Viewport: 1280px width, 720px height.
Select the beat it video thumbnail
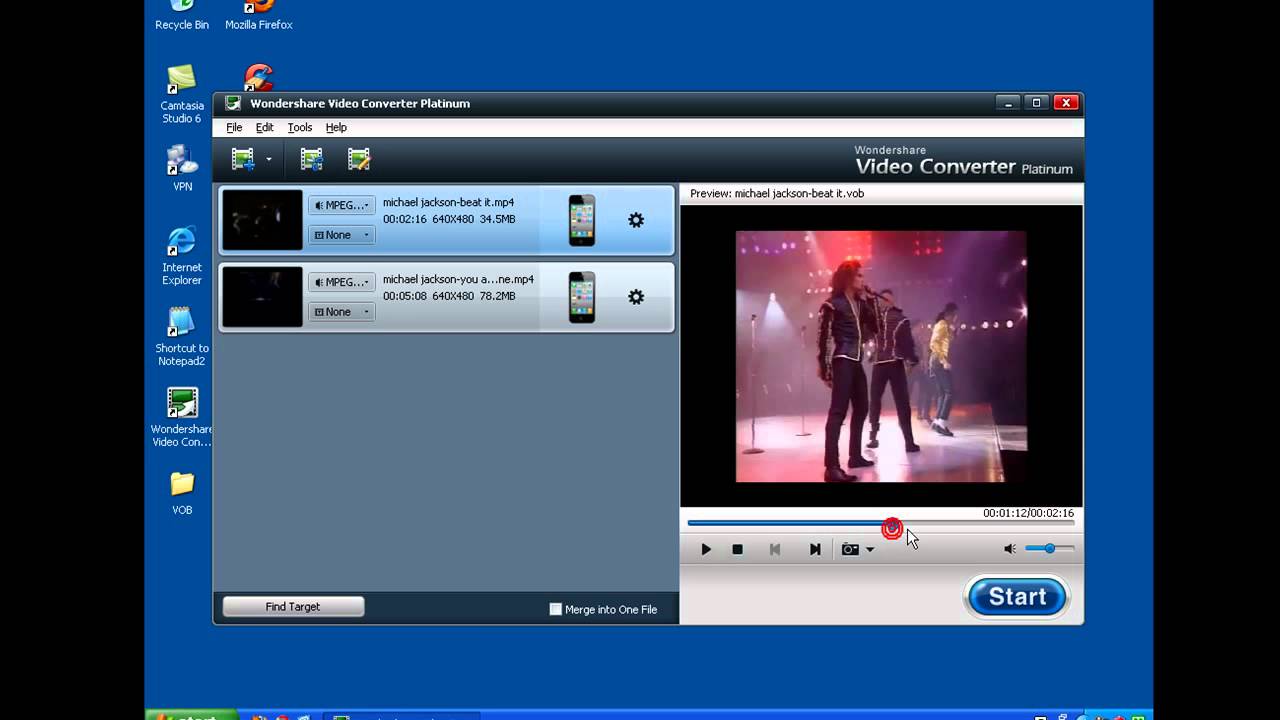click(x=262, y=220)
